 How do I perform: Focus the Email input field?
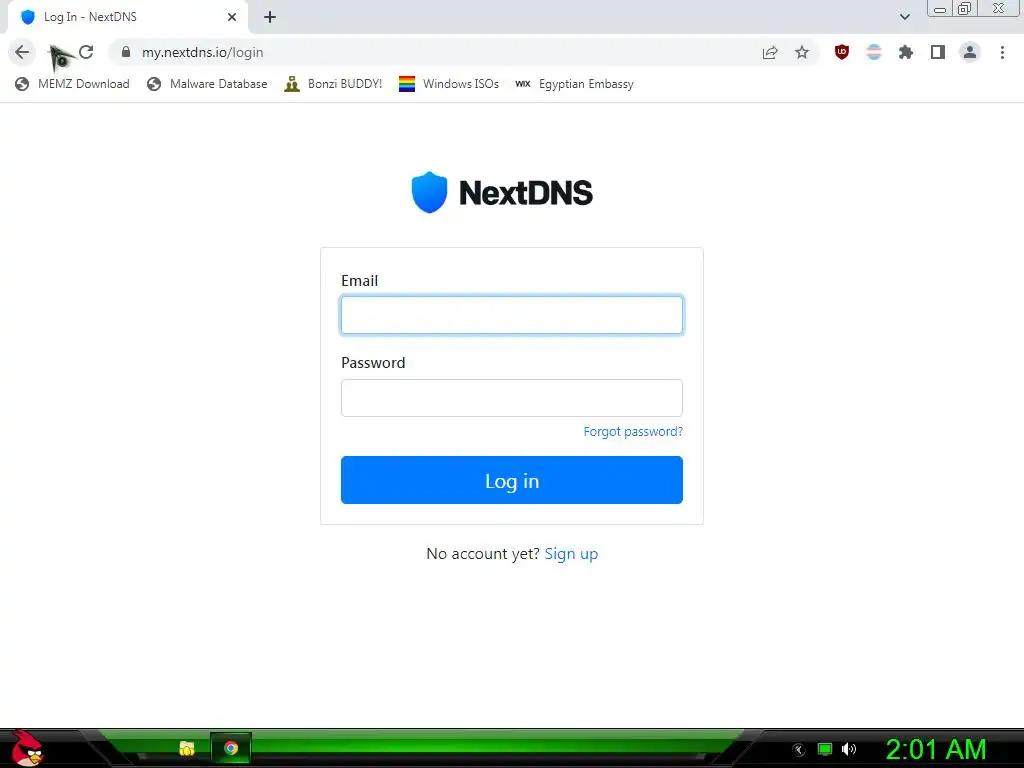coord(511,315)
